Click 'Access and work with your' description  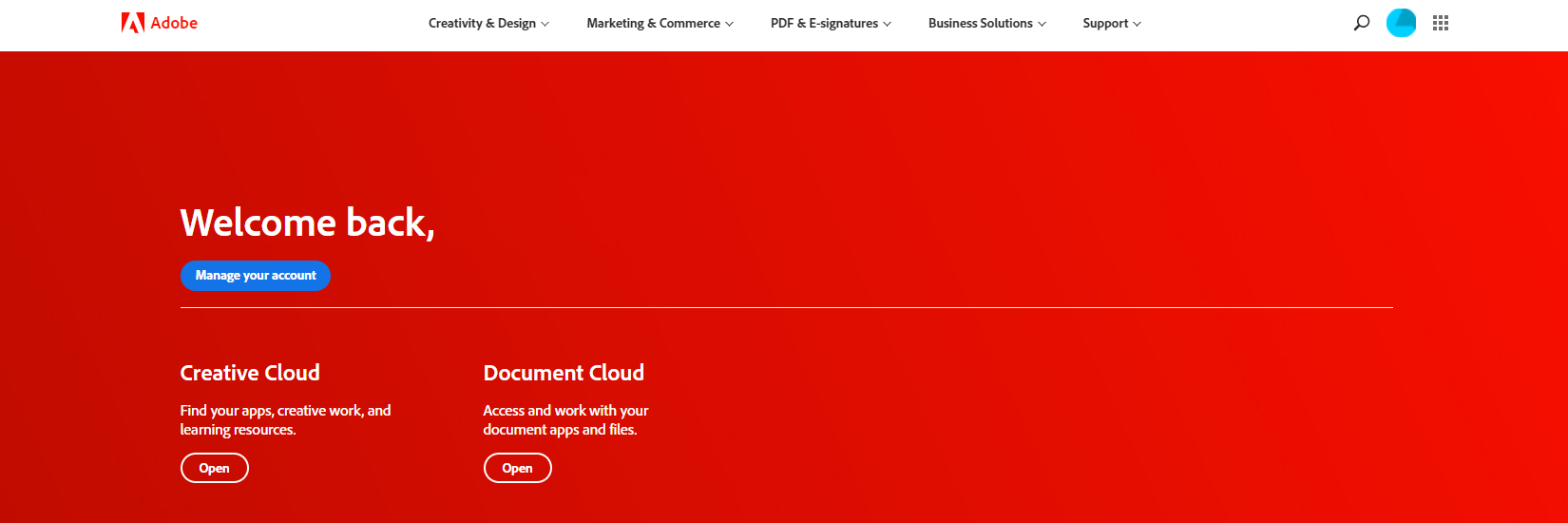565,420
